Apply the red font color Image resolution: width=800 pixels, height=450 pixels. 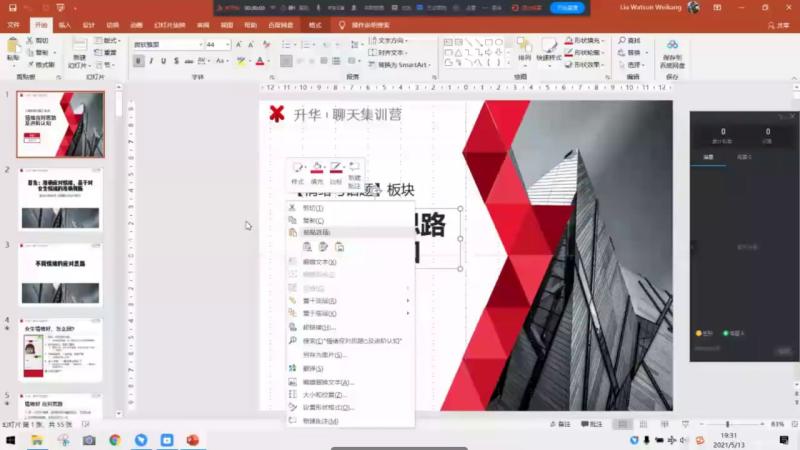[x=260, y=61]
